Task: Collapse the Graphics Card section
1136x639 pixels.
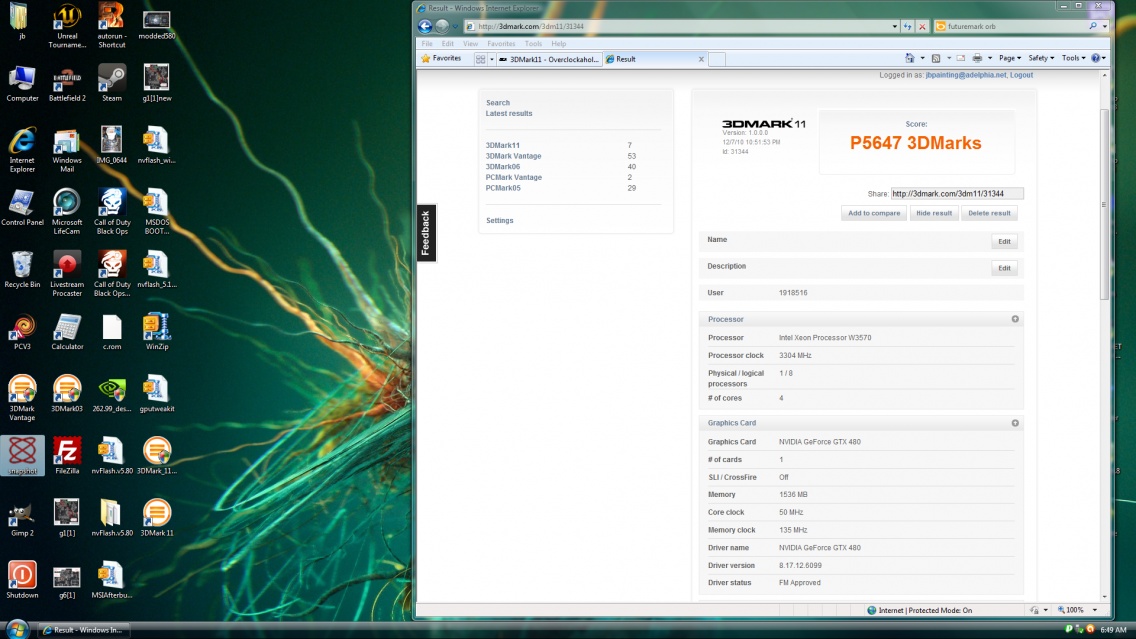Action: tap(1015, 423)
